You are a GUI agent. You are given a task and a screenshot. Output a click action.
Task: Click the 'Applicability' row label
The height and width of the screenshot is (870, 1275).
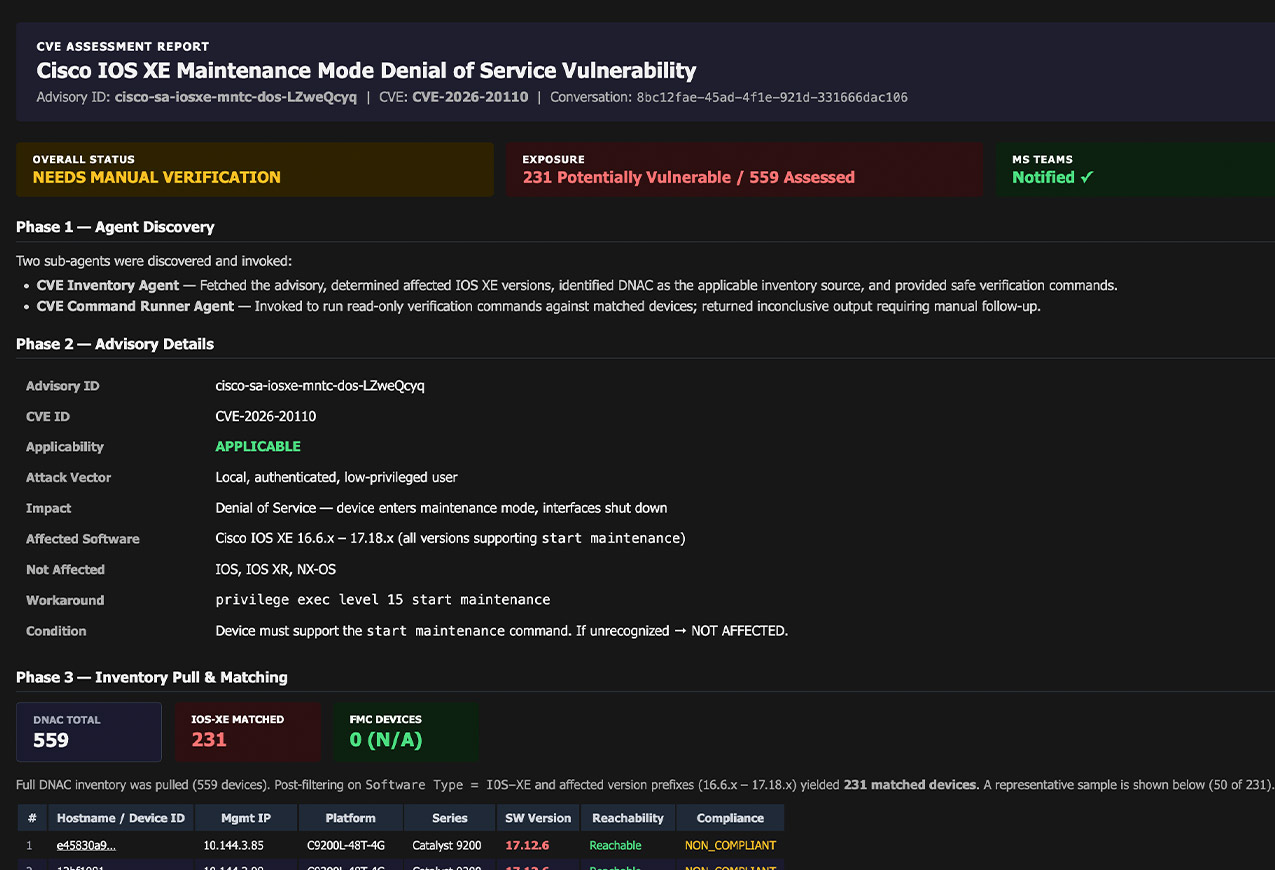pos(65,447)
